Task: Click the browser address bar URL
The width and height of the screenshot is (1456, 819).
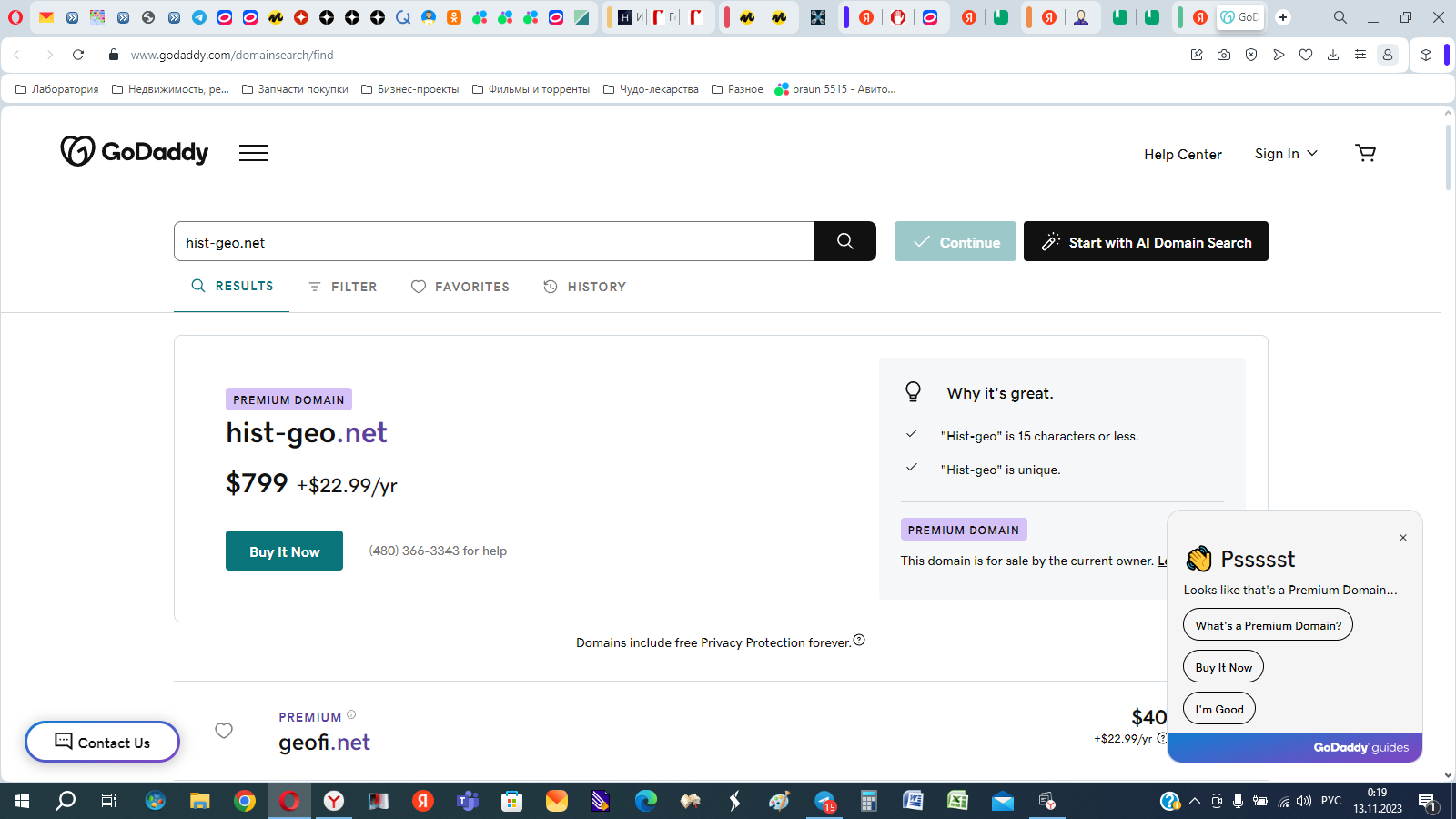Action: (x=232, y=55)
